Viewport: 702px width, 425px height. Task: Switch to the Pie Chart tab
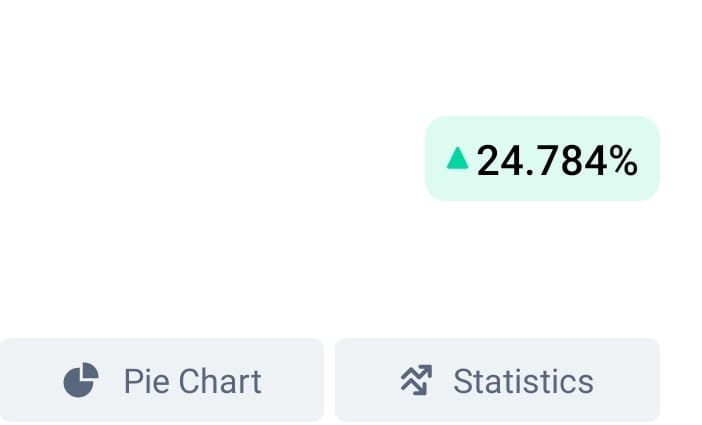(x=162, y=380)
